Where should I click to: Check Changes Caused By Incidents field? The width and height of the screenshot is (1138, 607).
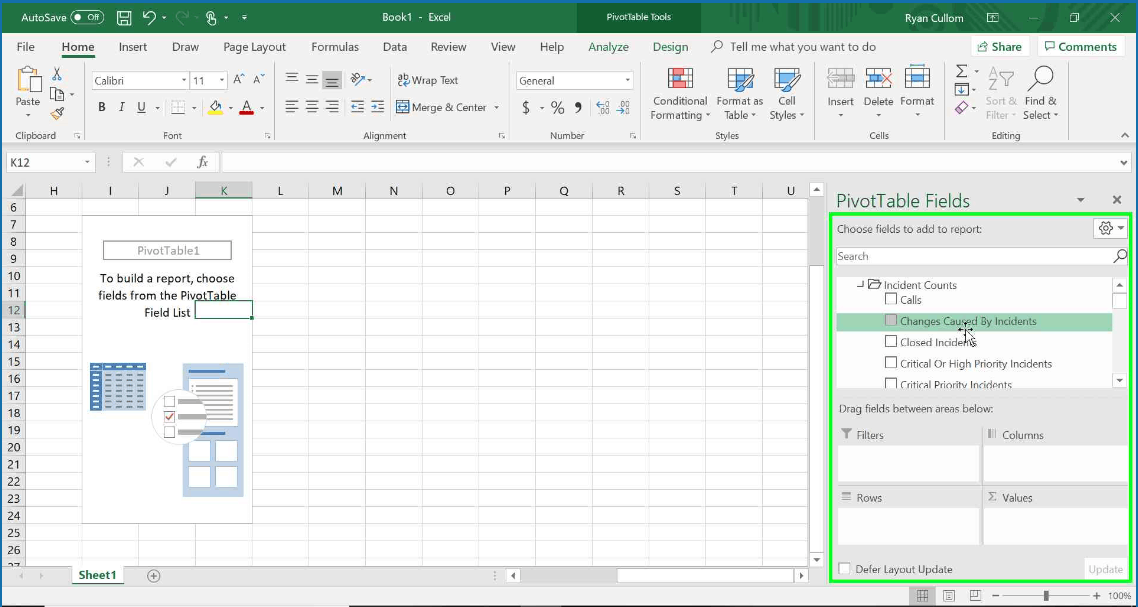(x=891, y=320)
